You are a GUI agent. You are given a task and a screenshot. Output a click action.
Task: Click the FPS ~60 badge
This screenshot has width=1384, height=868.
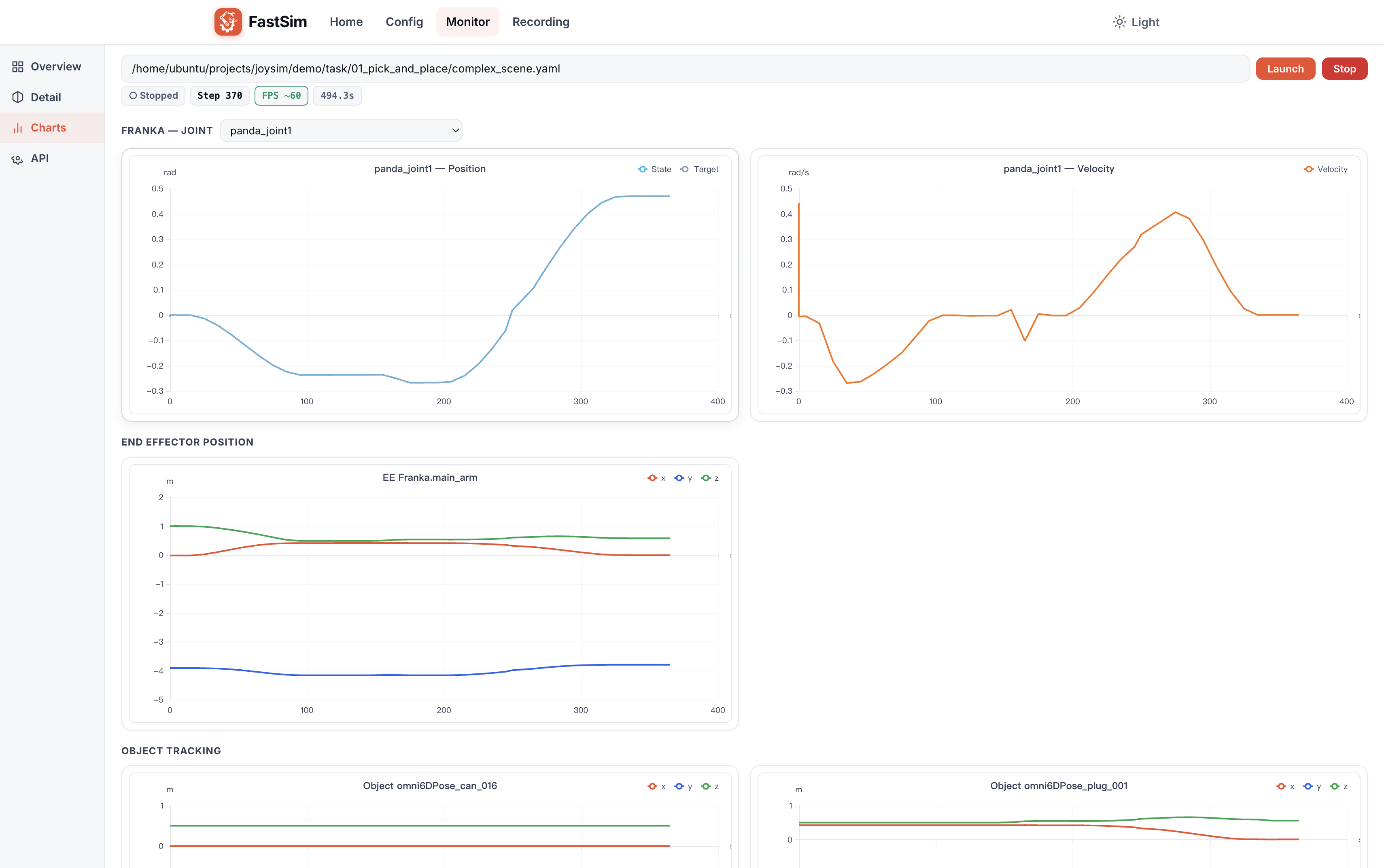[281, 96]
